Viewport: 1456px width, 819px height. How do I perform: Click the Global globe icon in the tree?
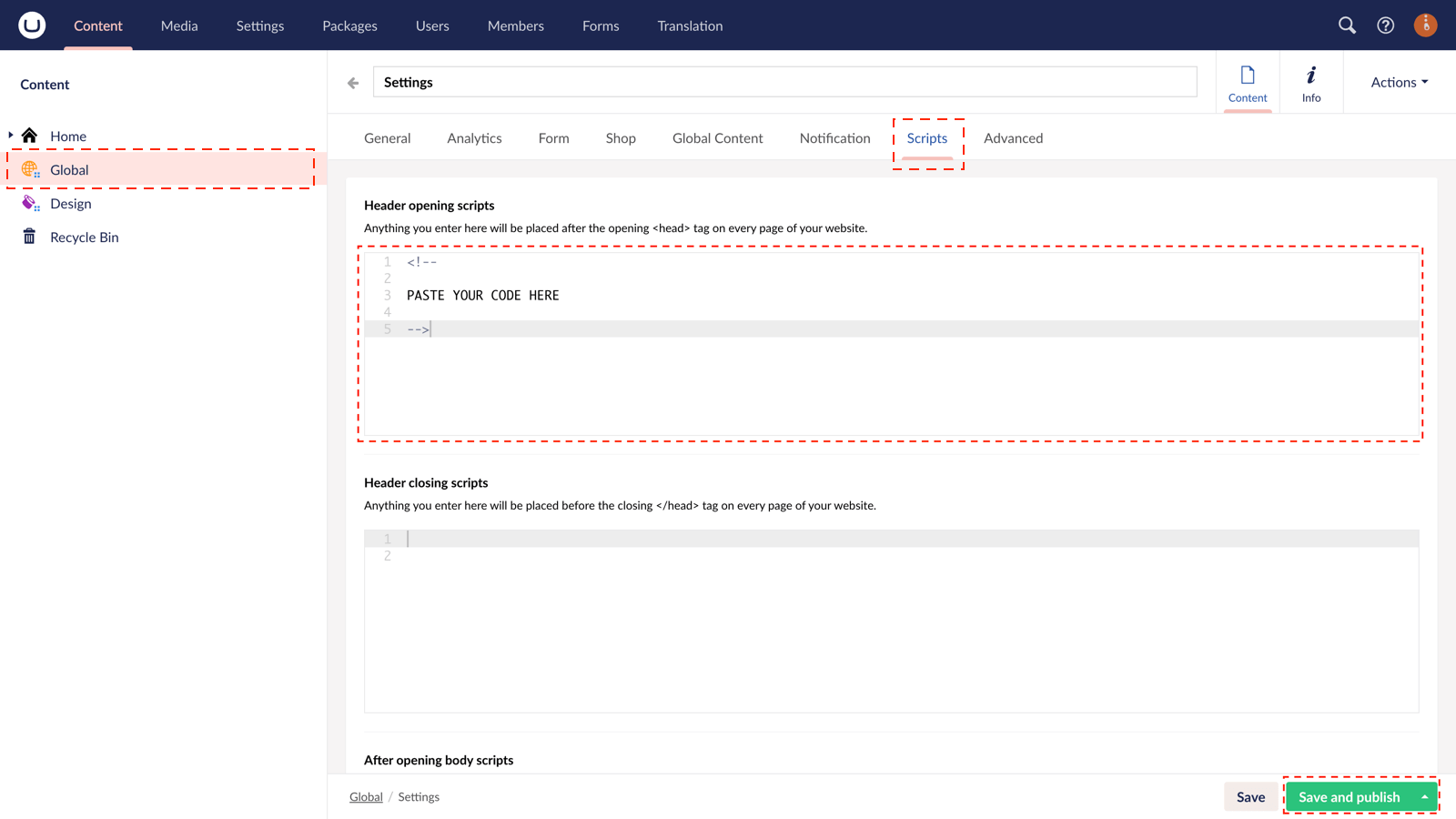[x=29, y=169]
